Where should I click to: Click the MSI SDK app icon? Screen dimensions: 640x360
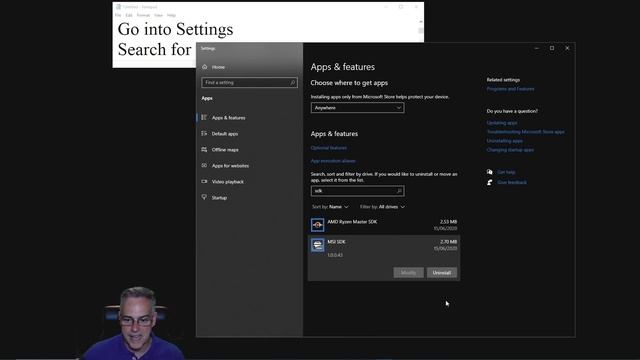[318, 245]
